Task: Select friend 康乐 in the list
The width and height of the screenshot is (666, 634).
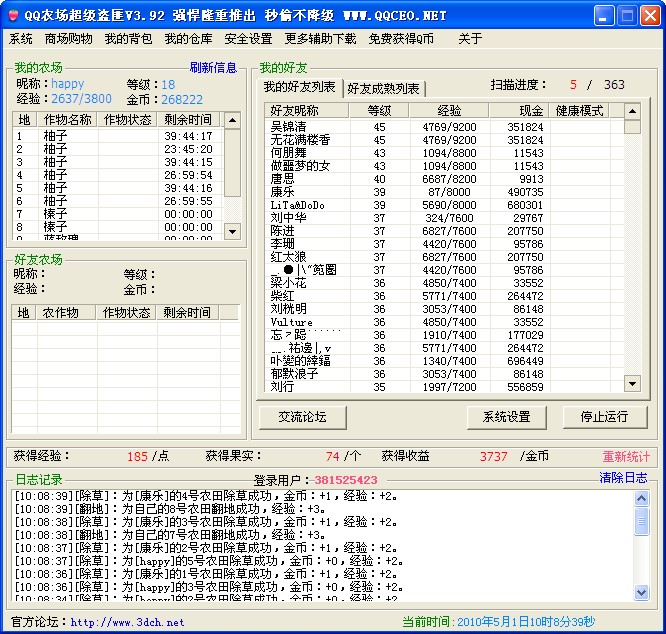Action: pos(444,192)
